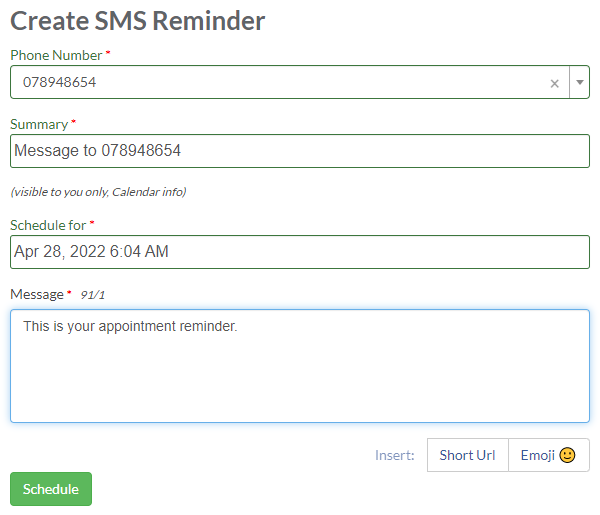The image size is (600, 515).
Task: Open the Emoji insert picker
Action: (549, 455)
